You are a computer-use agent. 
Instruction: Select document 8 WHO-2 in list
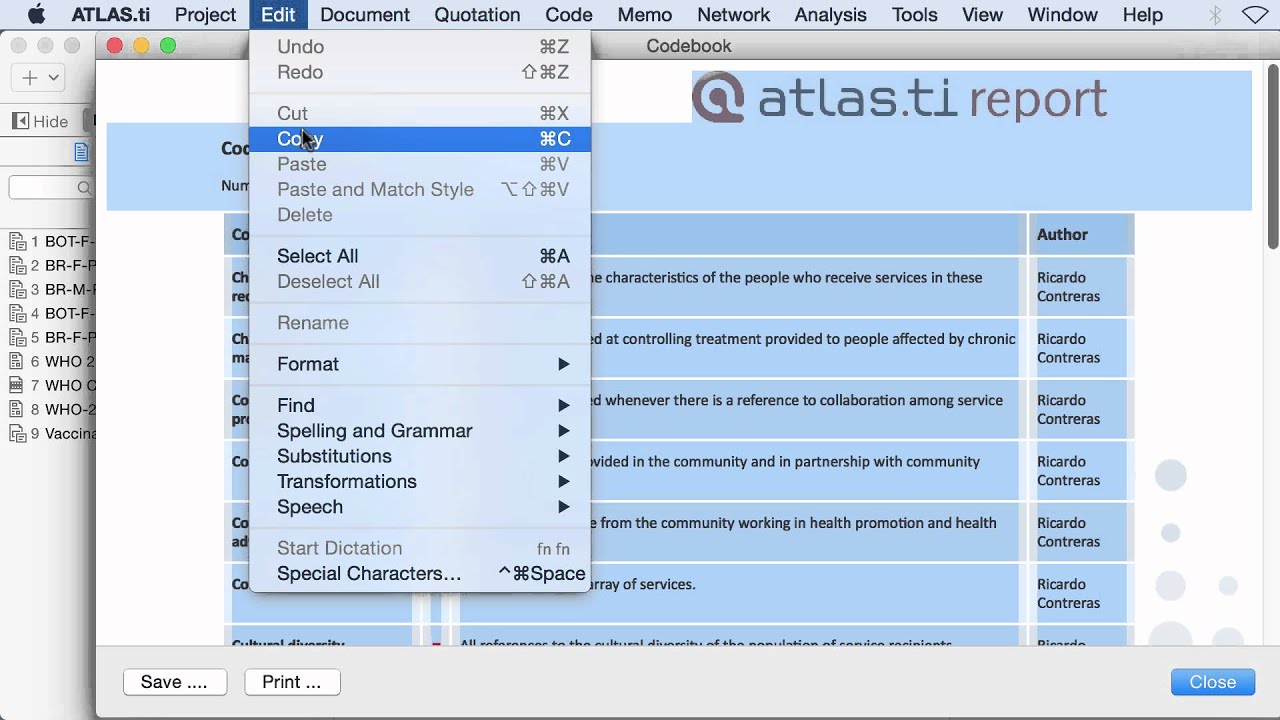[x=52, y=409]
